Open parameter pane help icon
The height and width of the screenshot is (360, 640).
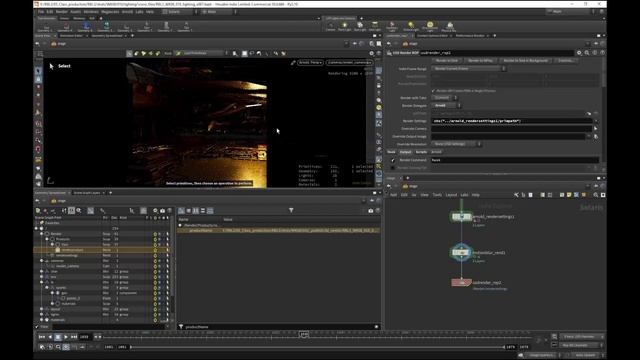(602, 53)
